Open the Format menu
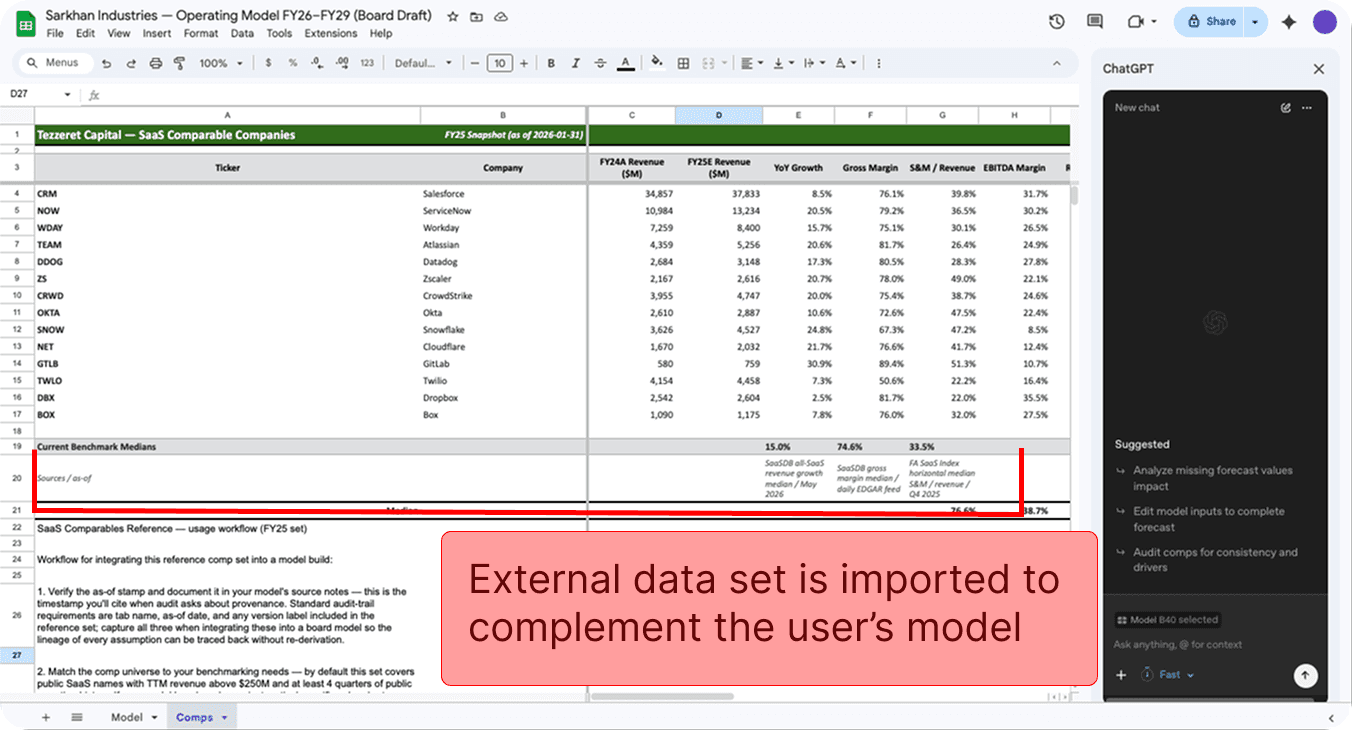Viewport: 1353px width, 731px height. pos(201,33)
